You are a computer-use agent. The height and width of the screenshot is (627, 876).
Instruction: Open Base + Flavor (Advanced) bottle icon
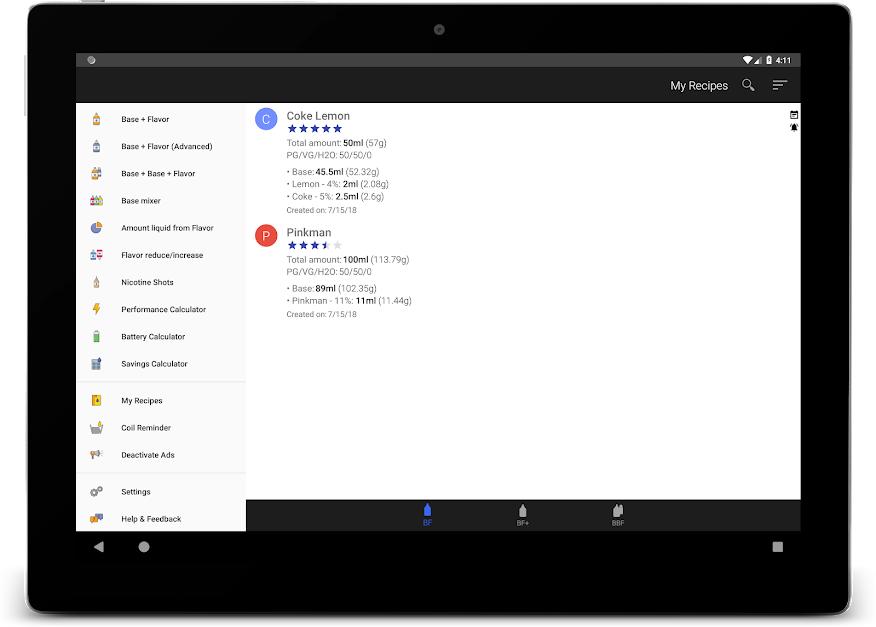96,146
